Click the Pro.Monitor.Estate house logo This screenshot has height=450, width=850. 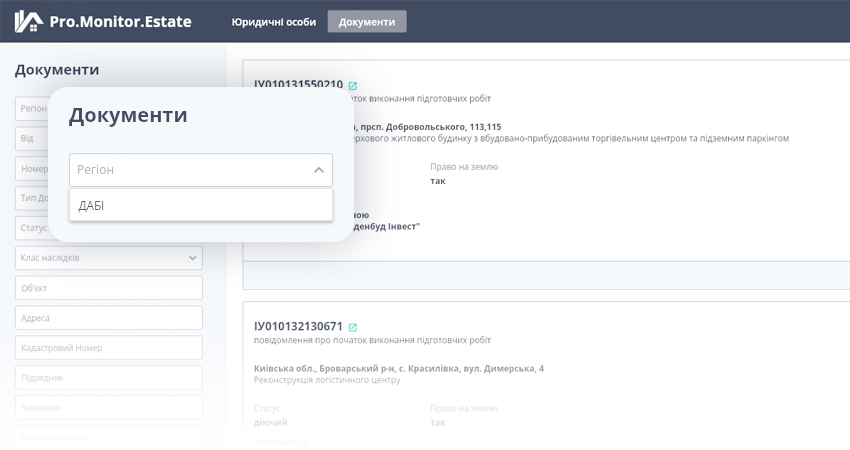29,21
